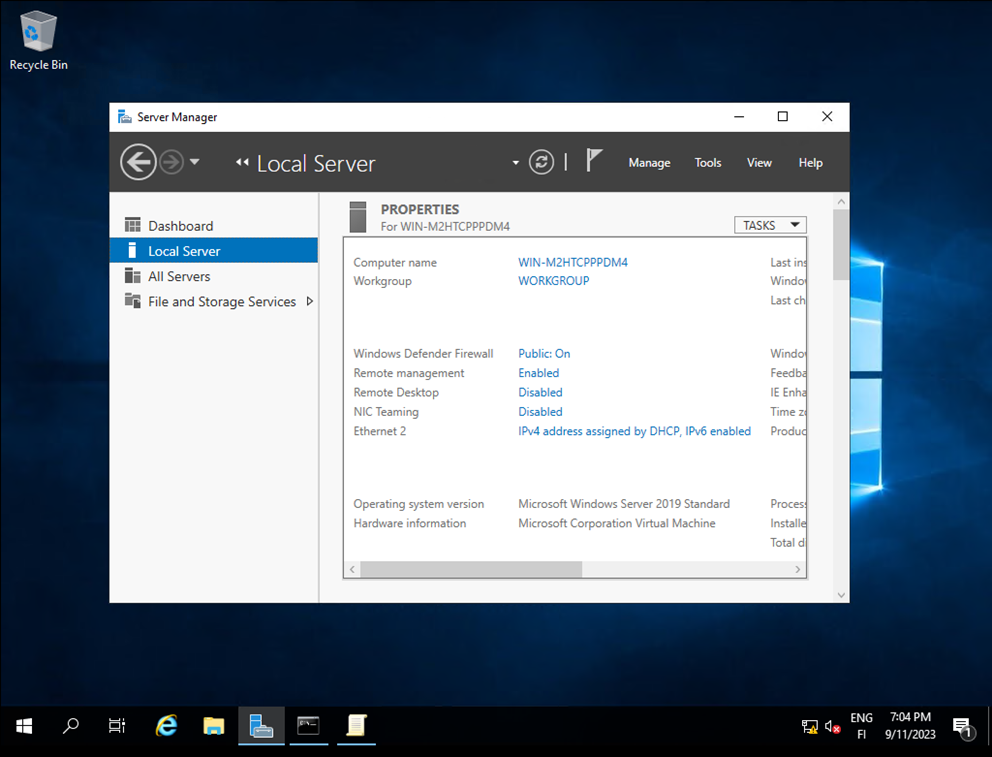The image size is (992, 757).
Task: Open the Manage menu
Action: coord(649,162)
